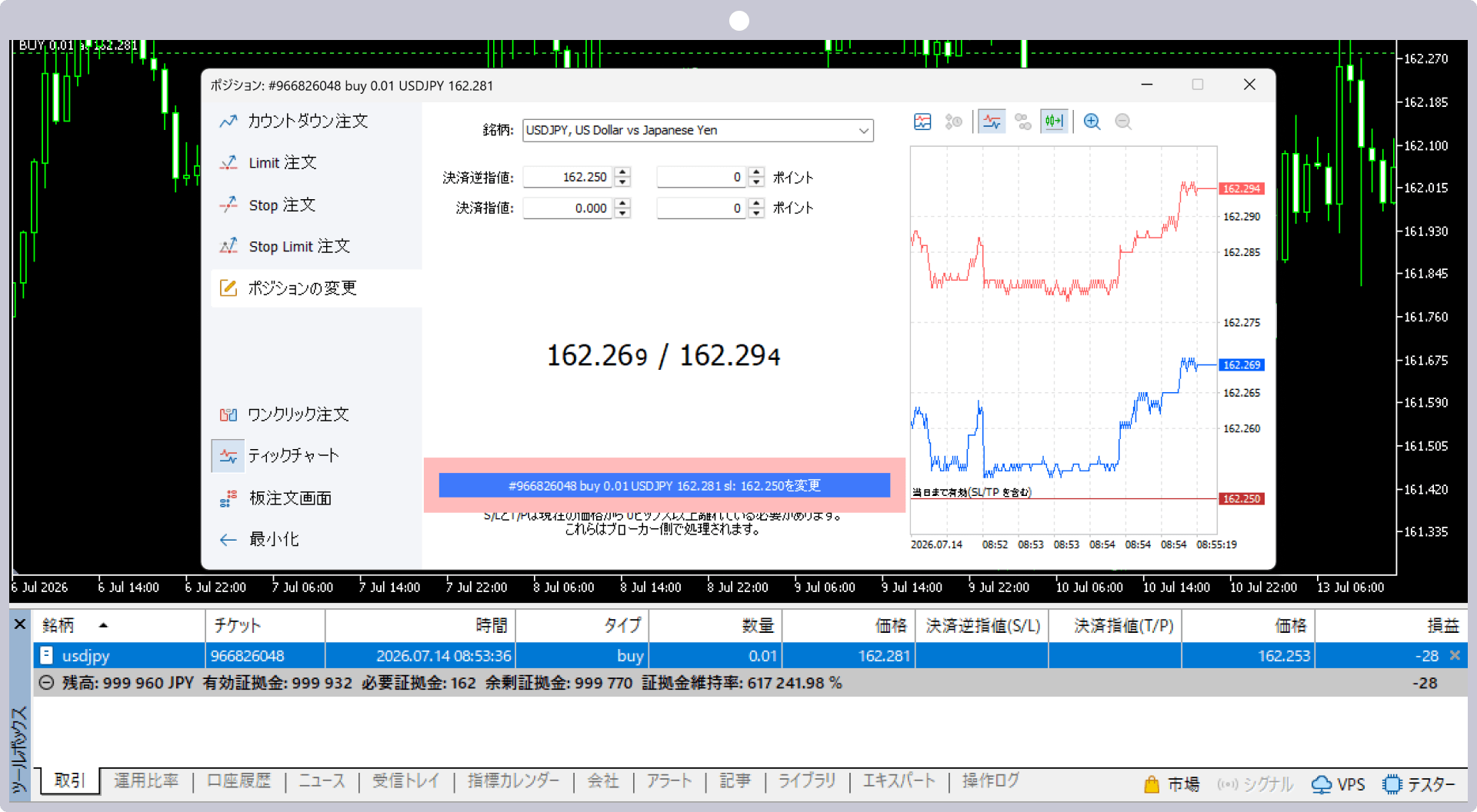Click 最小化 to collapse the sidebar
The height and width of the screenshot is (812, 1477).
pos(259,540)
